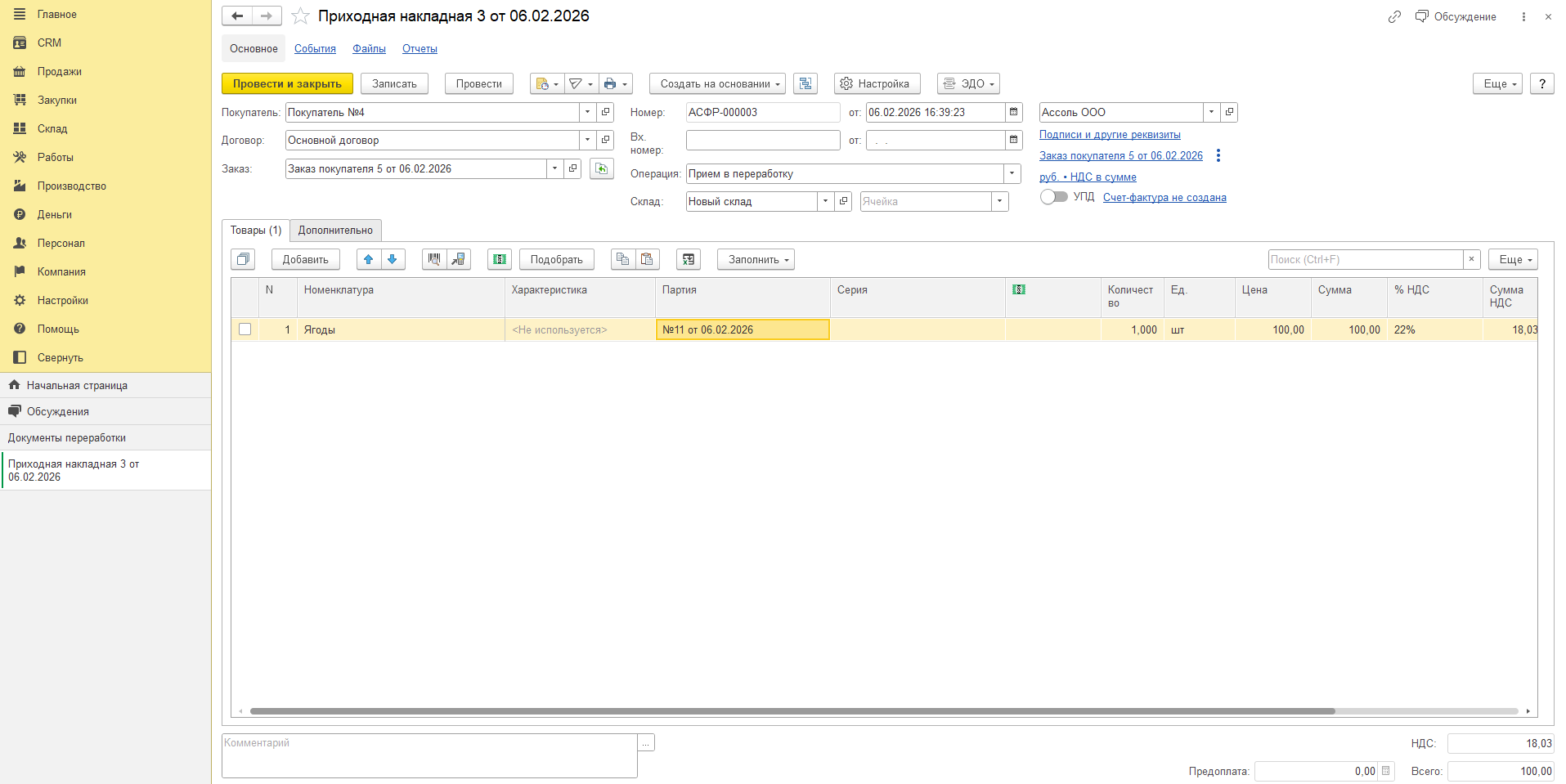Viewport: 1566px width, 784px height.
Task: Check the checkbox for Ягоды row
Action: 245,329
